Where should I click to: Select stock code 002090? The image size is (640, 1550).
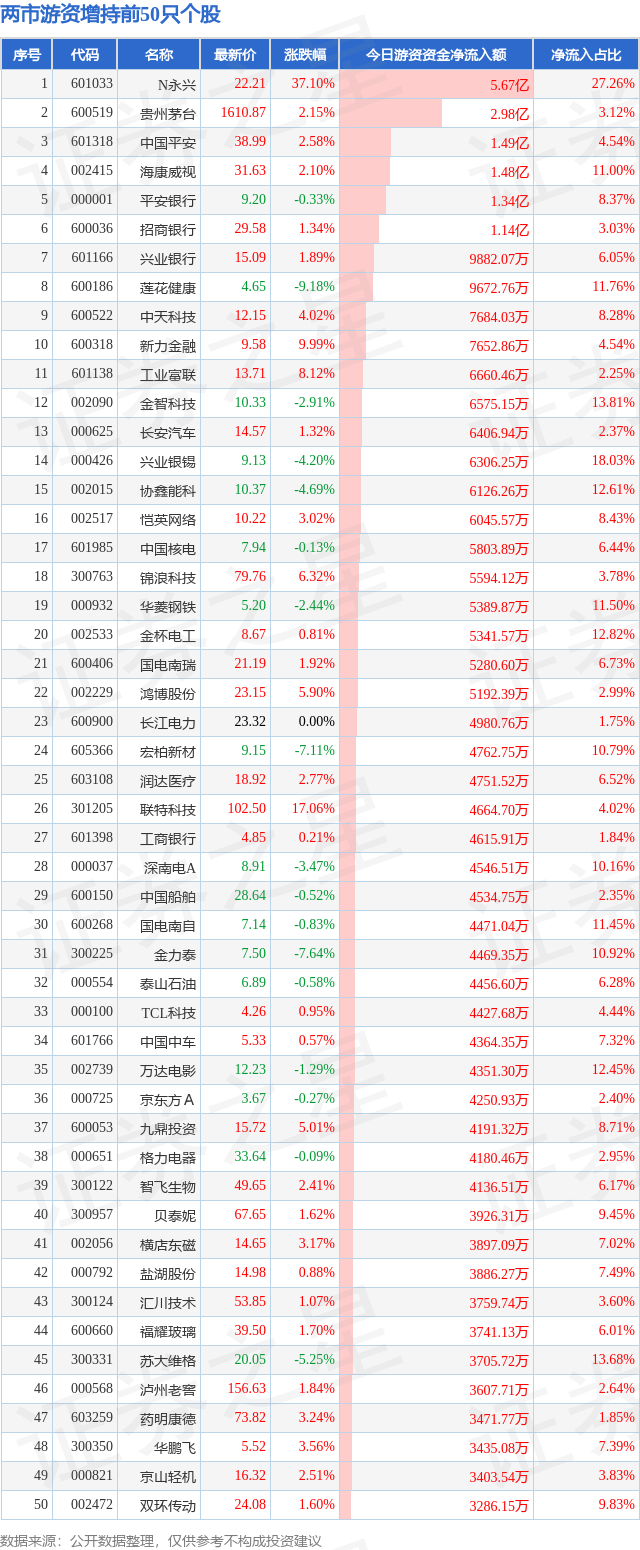(92, 404)
